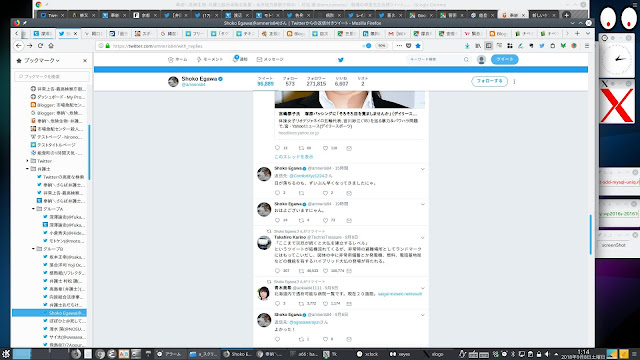This screenshot has width=640, height=360.
Task: Toggle the bookmarks sidebar button in toolbar
Action: 489,46
